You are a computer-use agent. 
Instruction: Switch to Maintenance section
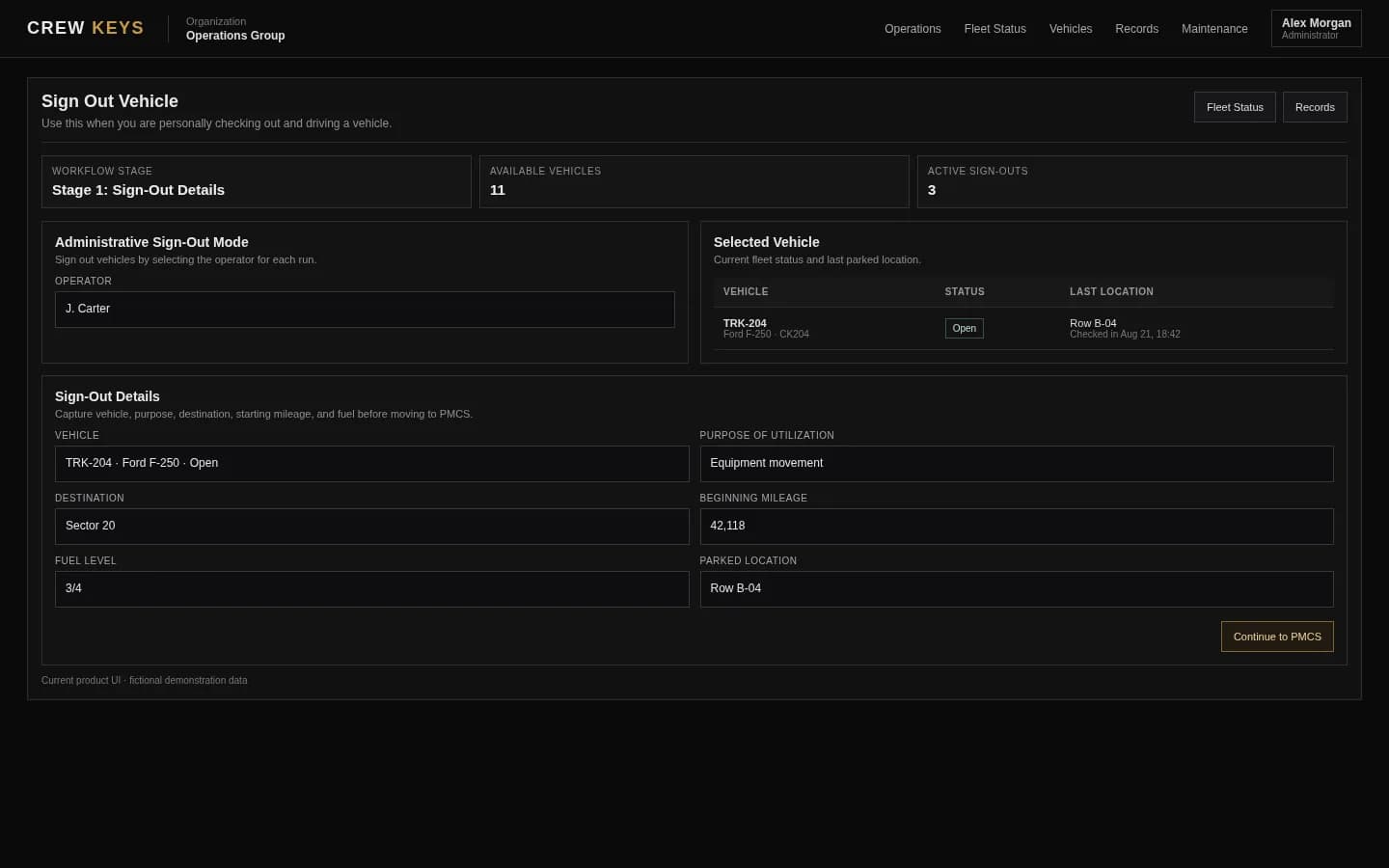tap(1214, 29)
